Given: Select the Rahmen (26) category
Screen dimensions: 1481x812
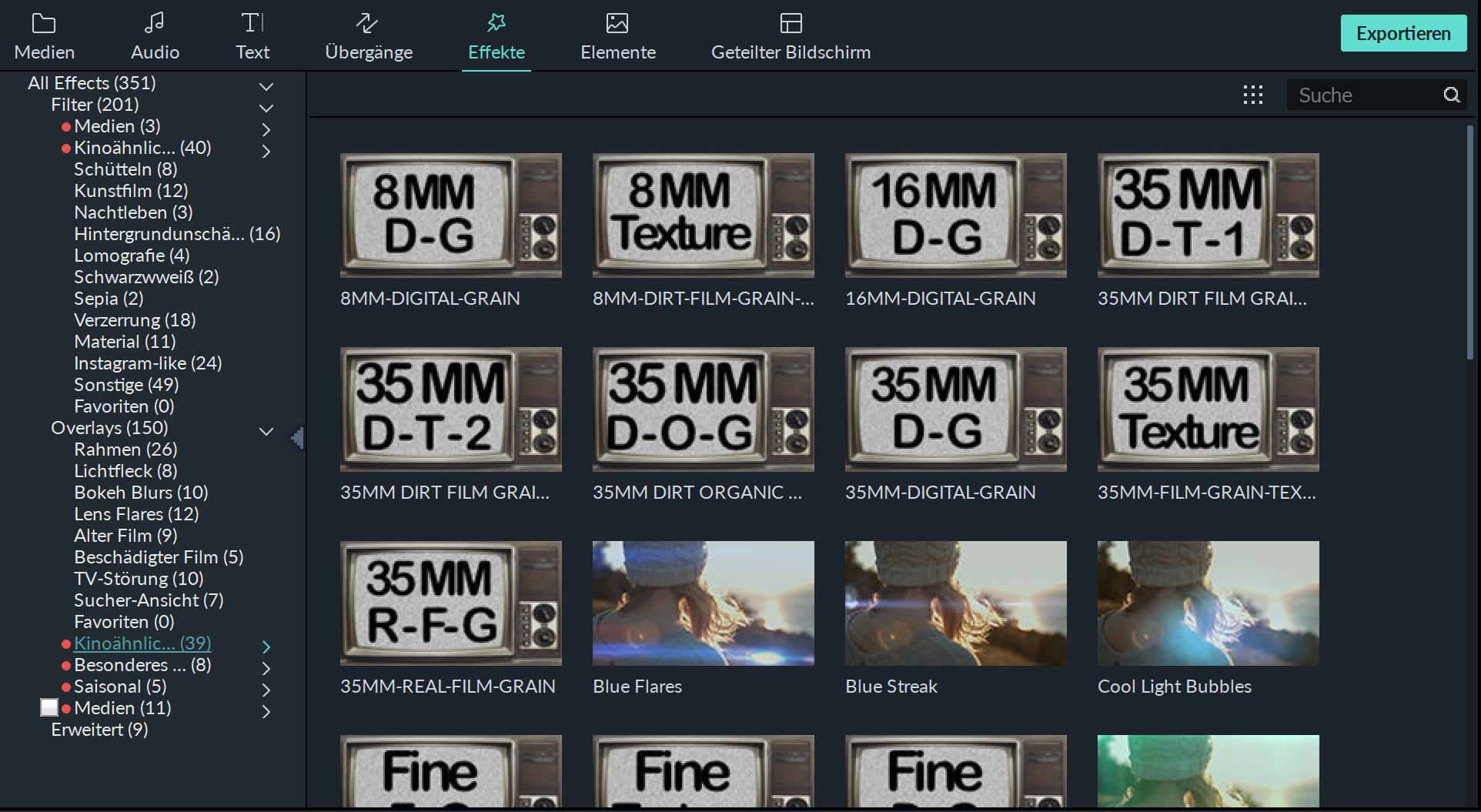Looking at the screenshot, I should pos(125,449).
